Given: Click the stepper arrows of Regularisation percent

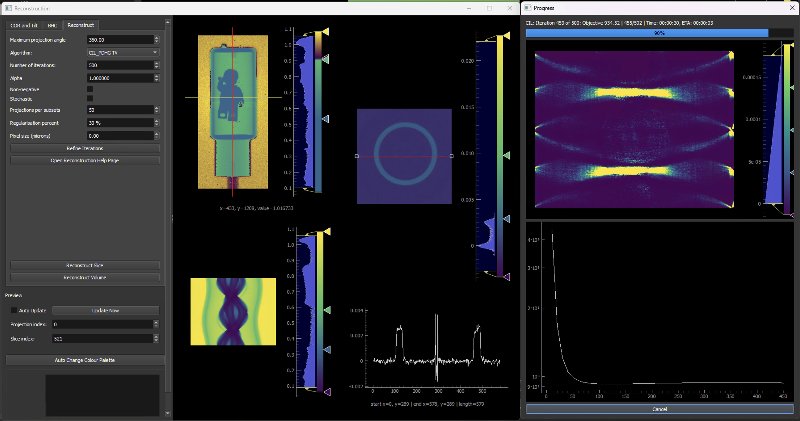Looking at the screenshot, I should (x=157, y=123).
